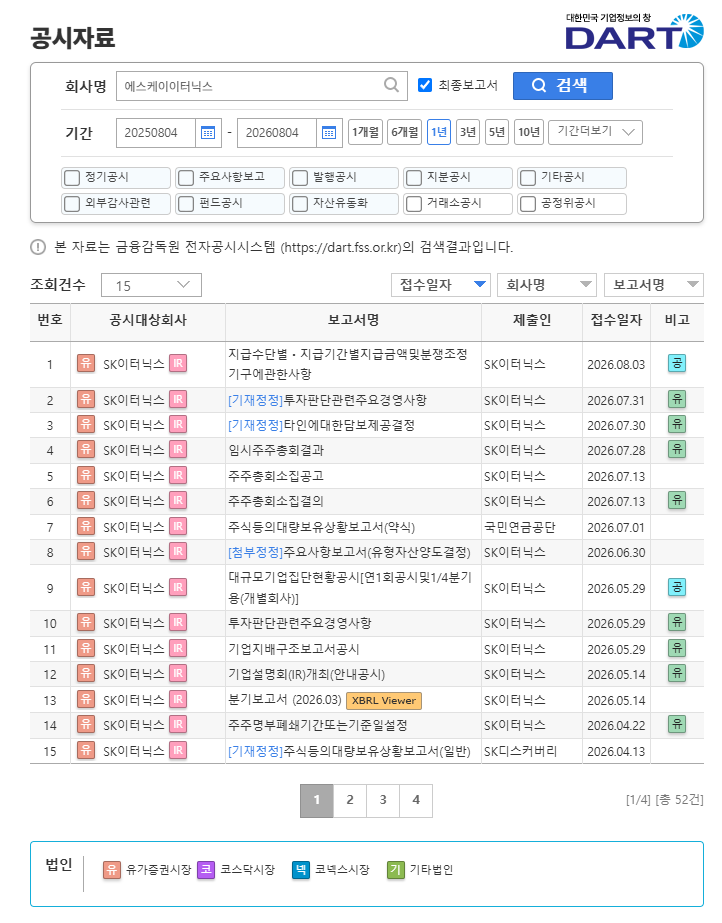The image size is (722, 923).
Task: Click the 공 remark badge for 2026.08.03
Action: point(677,363)
